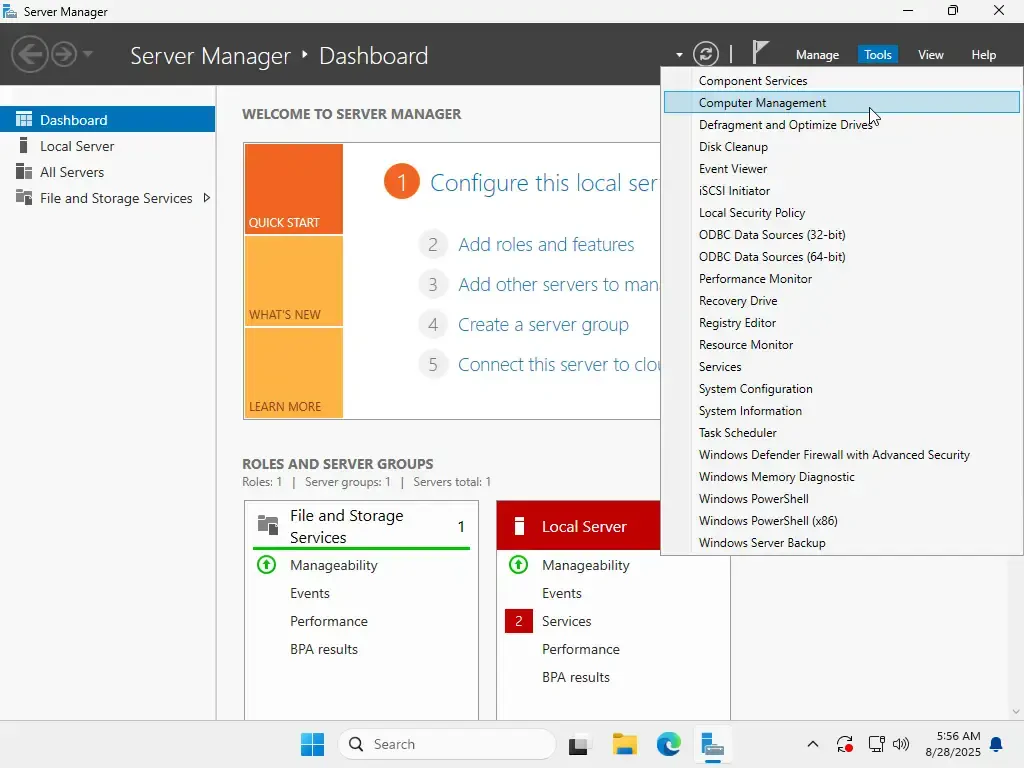The height and width of the screenshot is (768, 1024).
Task: Click BPA results in File and Storage tile
Action: 324,649
